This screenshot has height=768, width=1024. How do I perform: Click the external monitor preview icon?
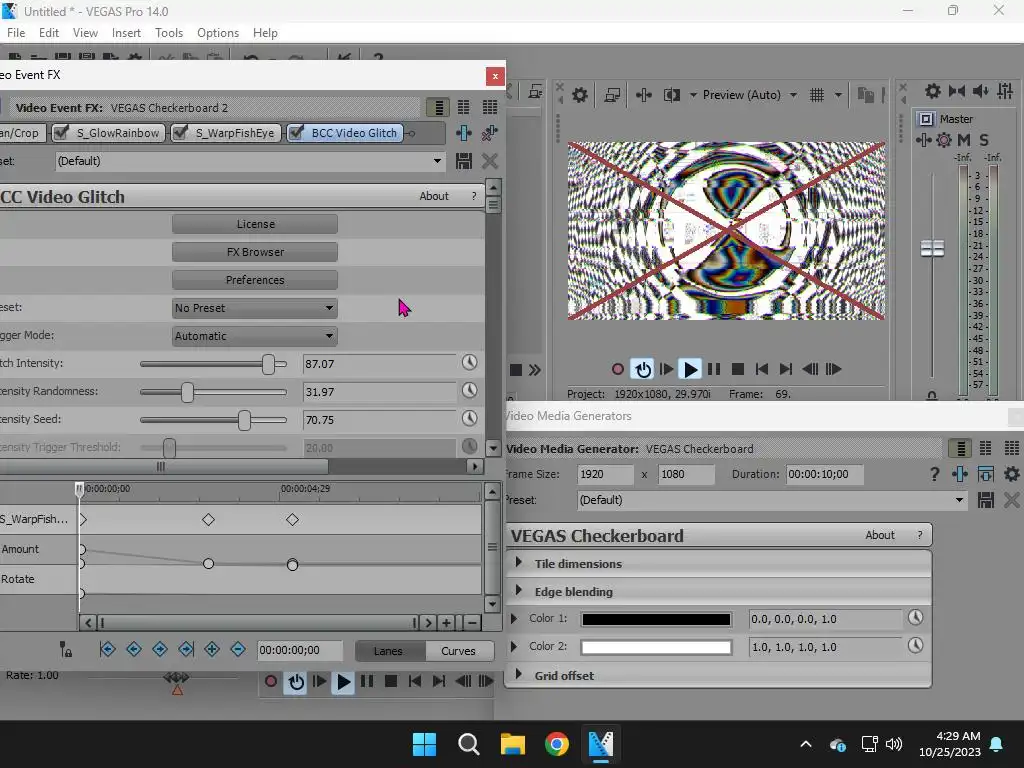click(x=612, y=95)
